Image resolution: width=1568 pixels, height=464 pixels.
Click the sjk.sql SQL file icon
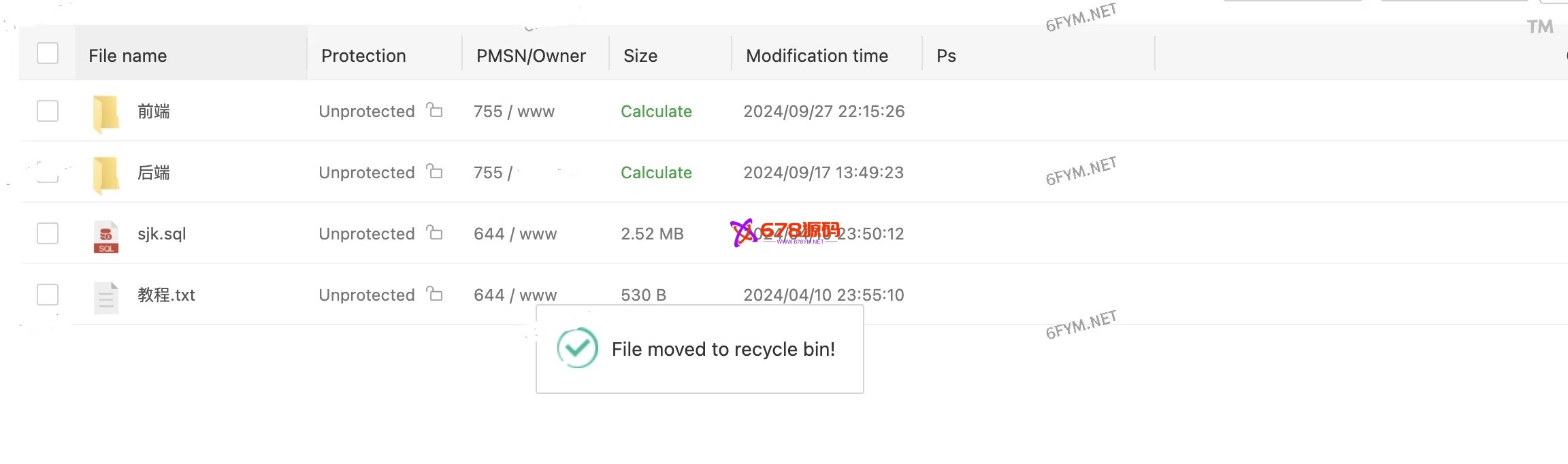click(x=106, y=236)
